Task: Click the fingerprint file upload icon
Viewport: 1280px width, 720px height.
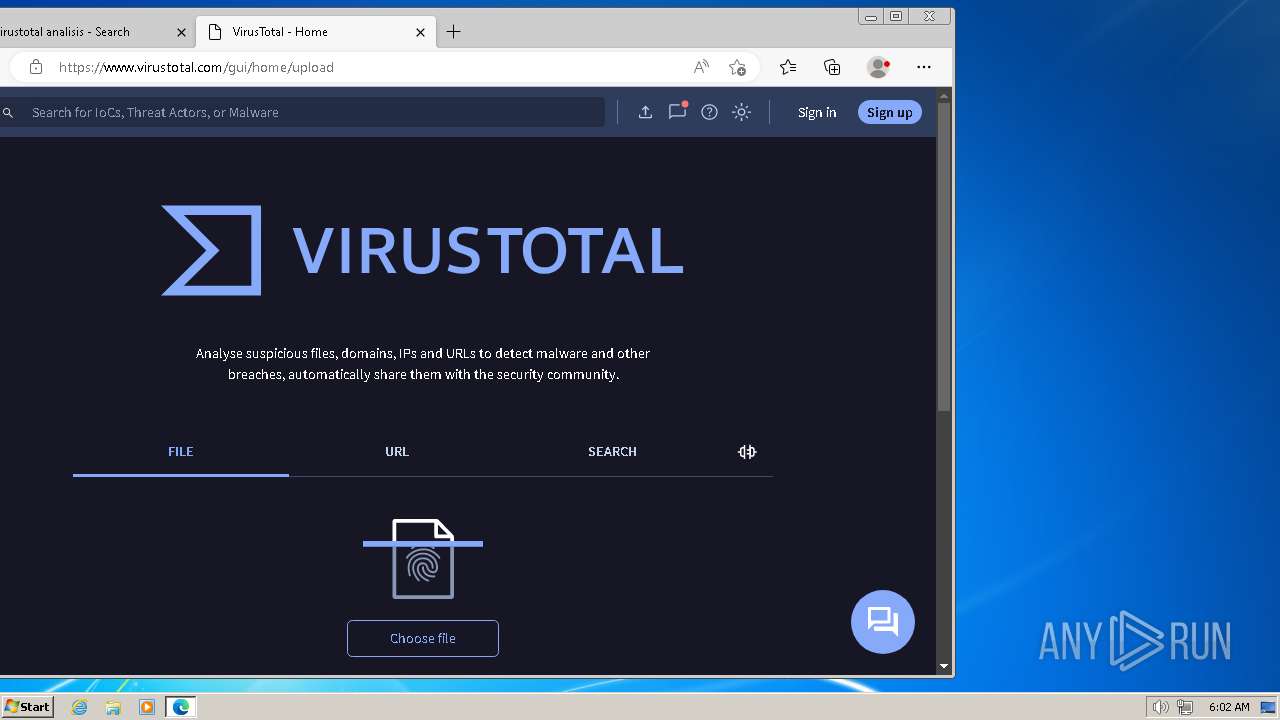Action: [x=423, y=559]
